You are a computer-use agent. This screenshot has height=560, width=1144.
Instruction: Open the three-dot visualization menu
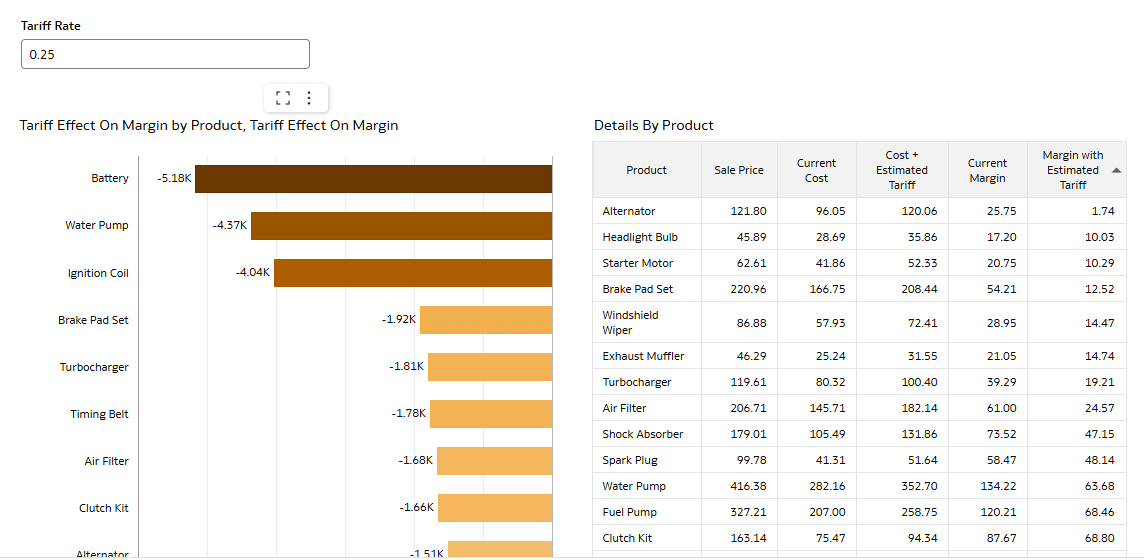[x=309, y=98]
